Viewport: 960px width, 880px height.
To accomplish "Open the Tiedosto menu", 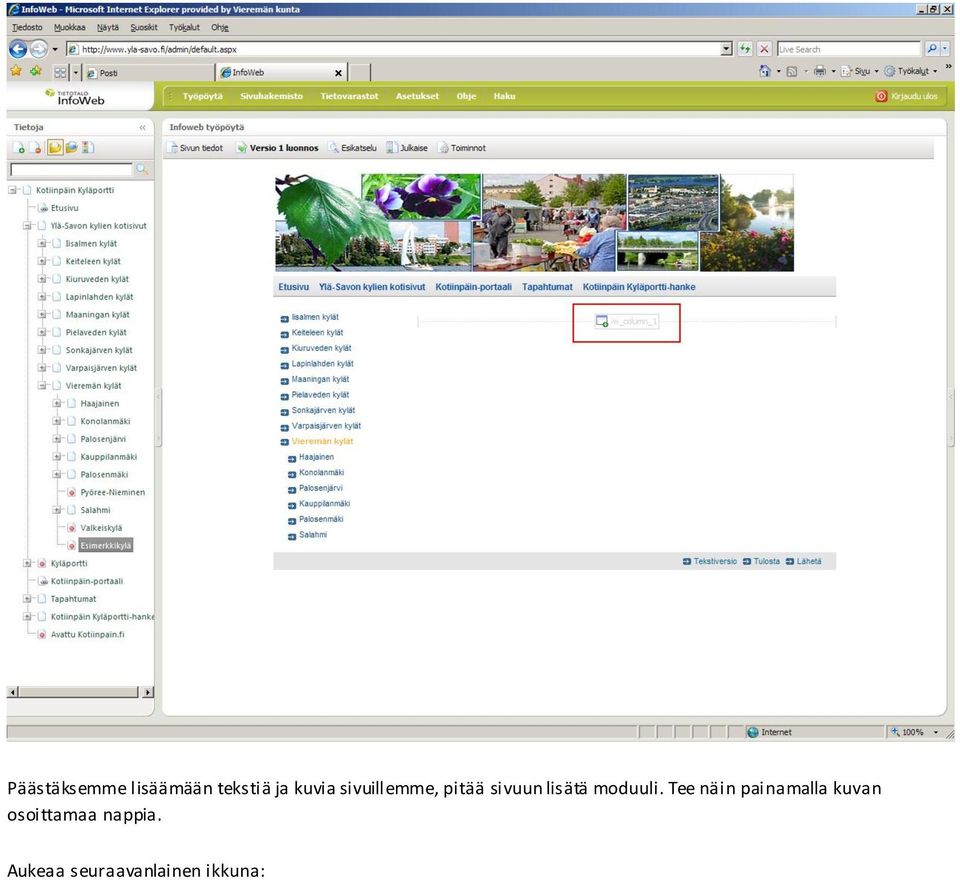I will pos(28,28).
